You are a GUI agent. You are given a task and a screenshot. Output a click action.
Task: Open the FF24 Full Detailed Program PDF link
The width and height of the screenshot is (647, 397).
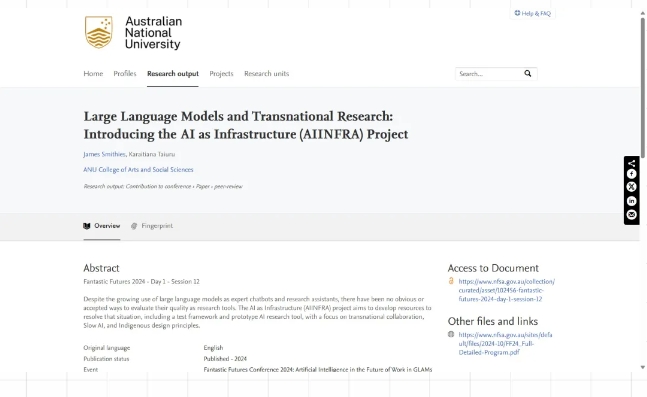[x=505, y=343]
